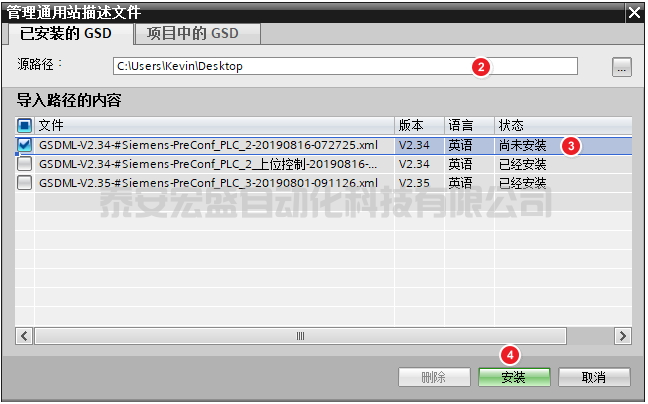The width and height of the screenshot is (648, 404).
Task: Switch to the 项目中的 GSD tab
Action: [192, 33]
